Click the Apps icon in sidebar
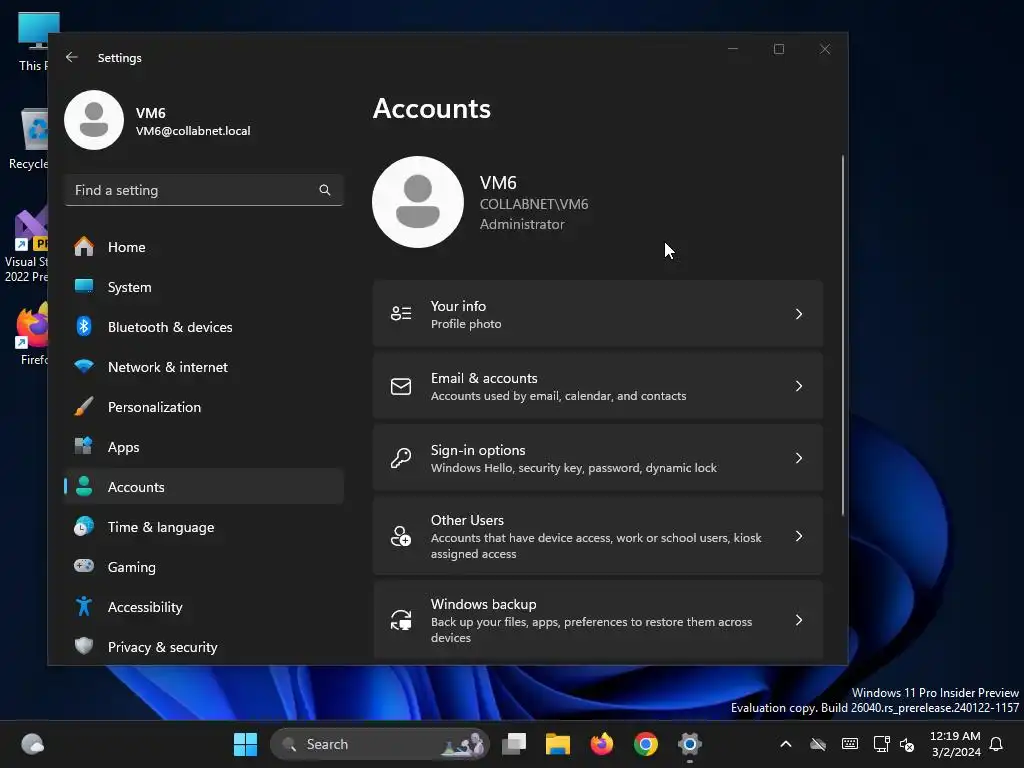 pos(84,446)
